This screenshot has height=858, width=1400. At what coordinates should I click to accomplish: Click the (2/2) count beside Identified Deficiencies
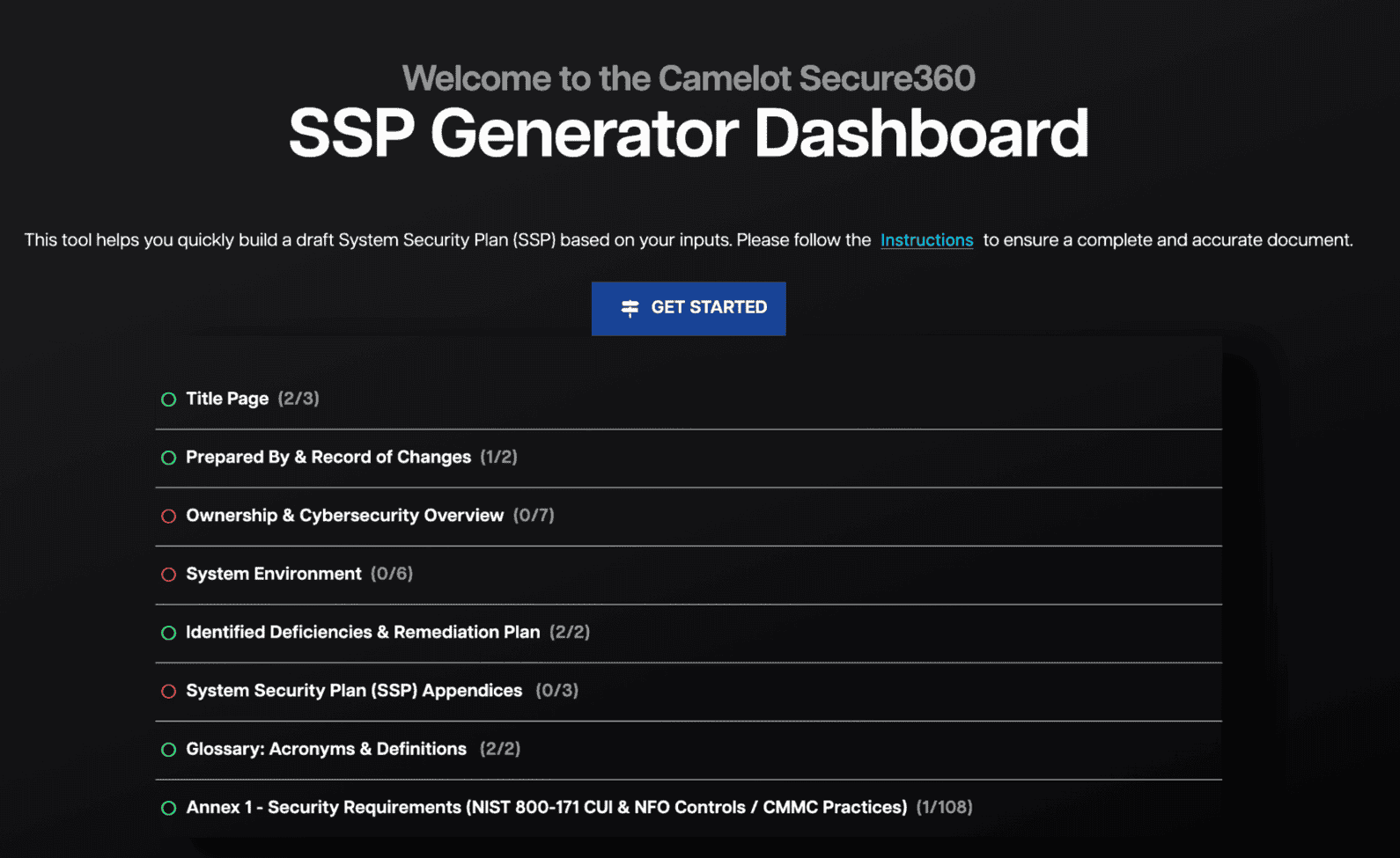(x=570, y=632)
